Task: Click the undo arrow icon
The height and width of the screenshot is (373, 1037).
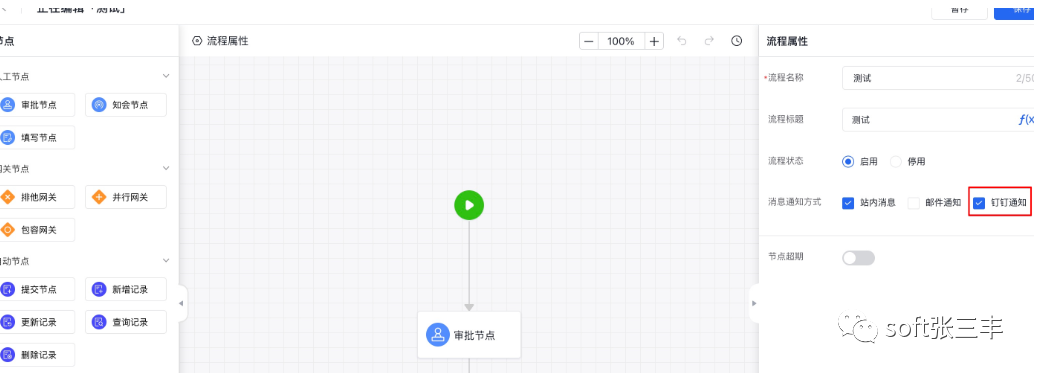Action: (682, 41)
